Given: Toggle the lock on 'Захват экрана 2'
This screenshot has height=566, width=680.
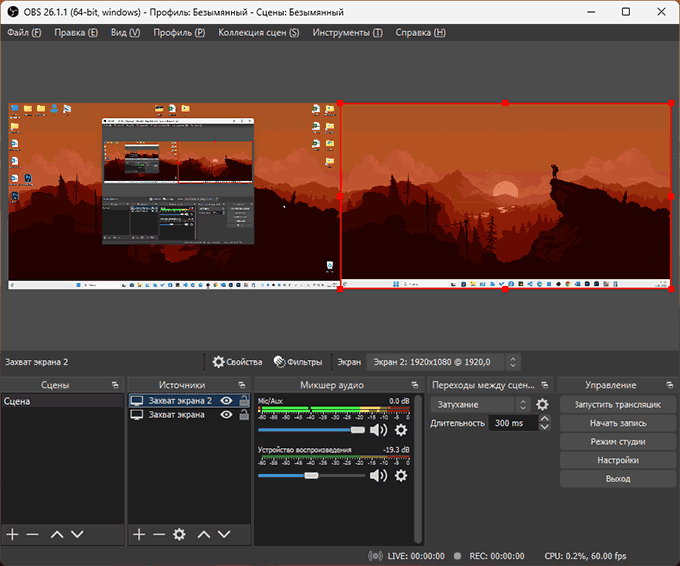Looking at the screenshot, I should click(243, 401).
